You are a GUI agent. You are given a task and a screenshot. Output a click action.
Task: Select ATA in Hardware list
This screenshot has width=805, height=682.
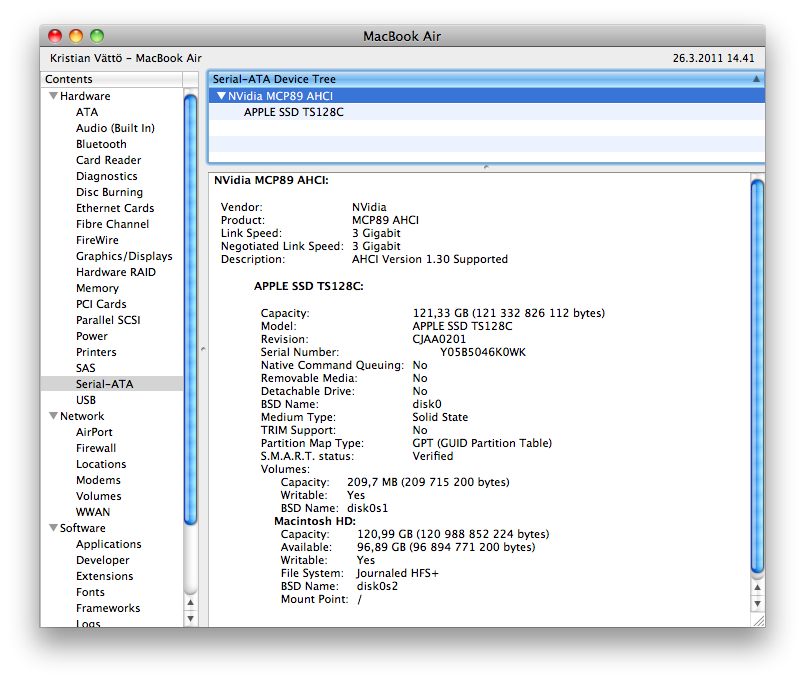coord(87,112)
